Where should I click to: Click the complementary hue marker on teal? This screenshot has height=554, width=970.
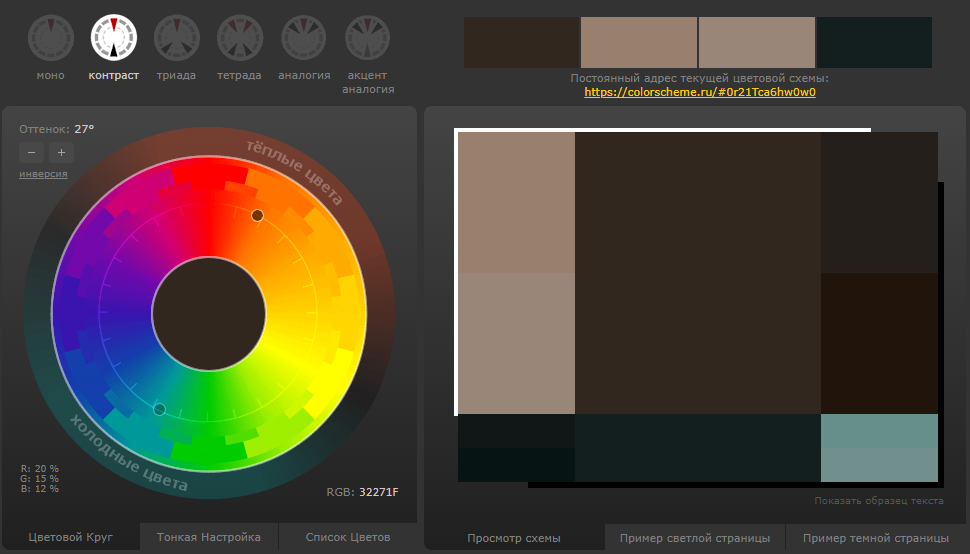click(159, 409)
